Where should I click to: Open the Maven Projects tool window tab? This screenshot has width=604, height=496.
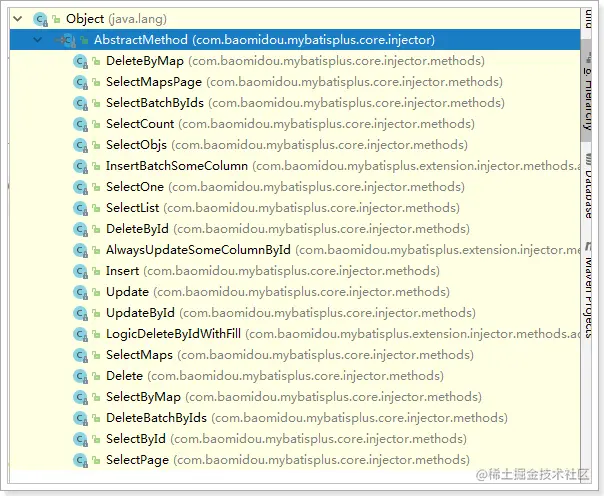(587, 291)
